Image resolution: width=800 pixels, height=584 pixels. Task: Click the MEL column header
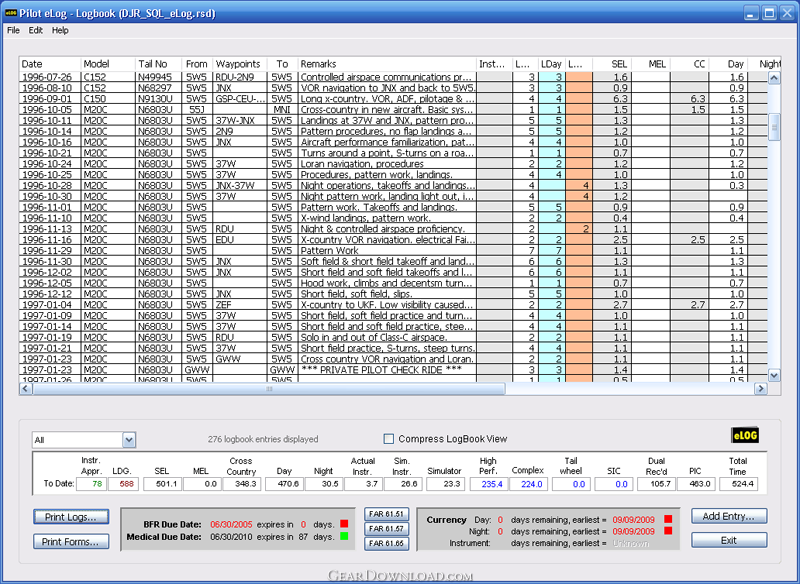[x=651, y=64]
